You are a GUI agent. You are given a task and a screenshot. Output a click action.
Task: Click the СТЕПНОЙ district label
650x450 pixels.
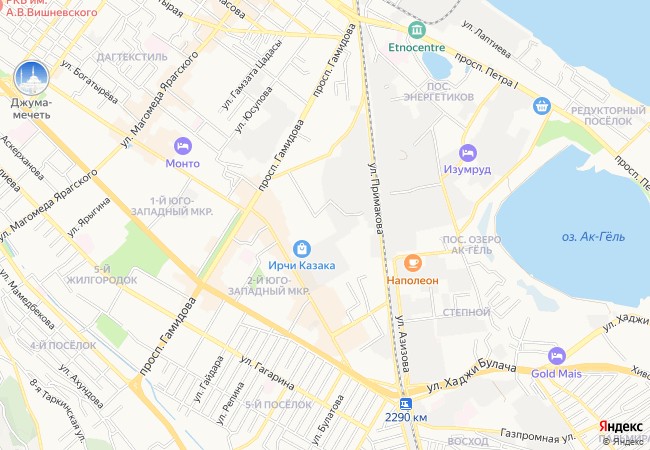coord(466,312)
